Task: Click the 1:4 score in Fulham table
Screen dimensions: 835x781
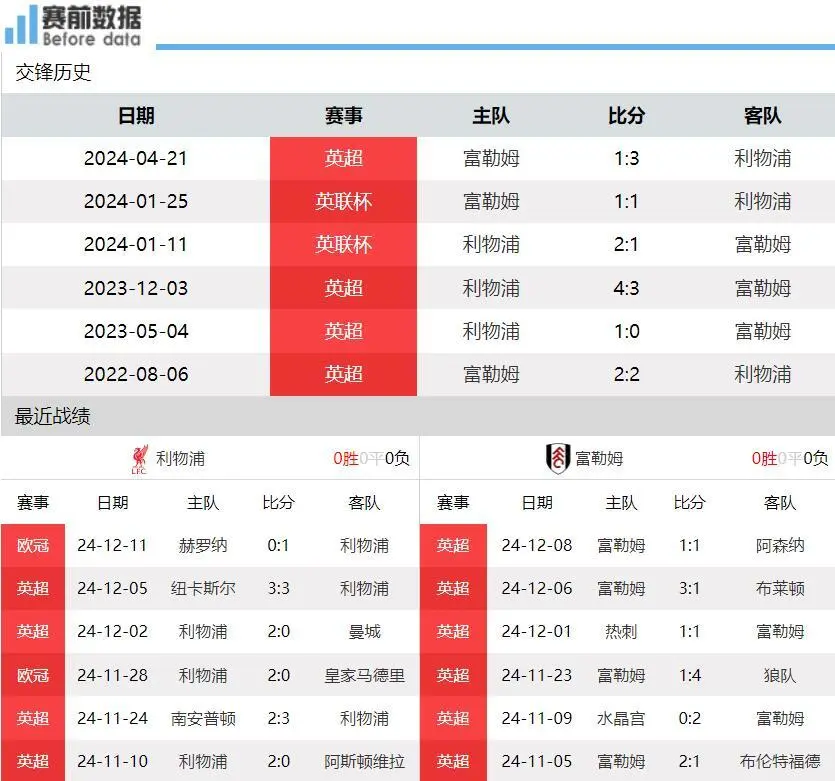Action: (x=690, y=675)
